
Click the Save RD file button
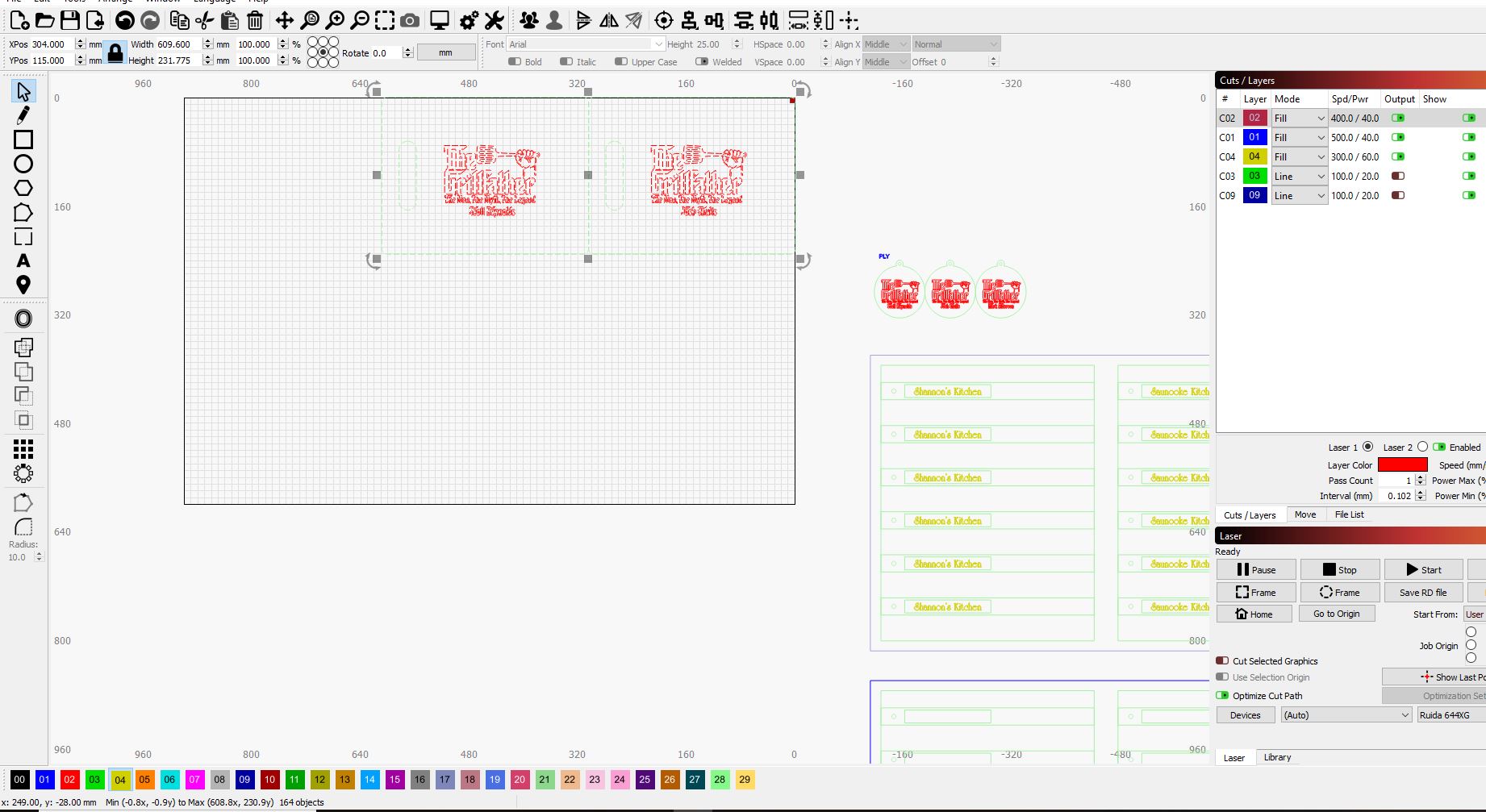point(1423,592)
